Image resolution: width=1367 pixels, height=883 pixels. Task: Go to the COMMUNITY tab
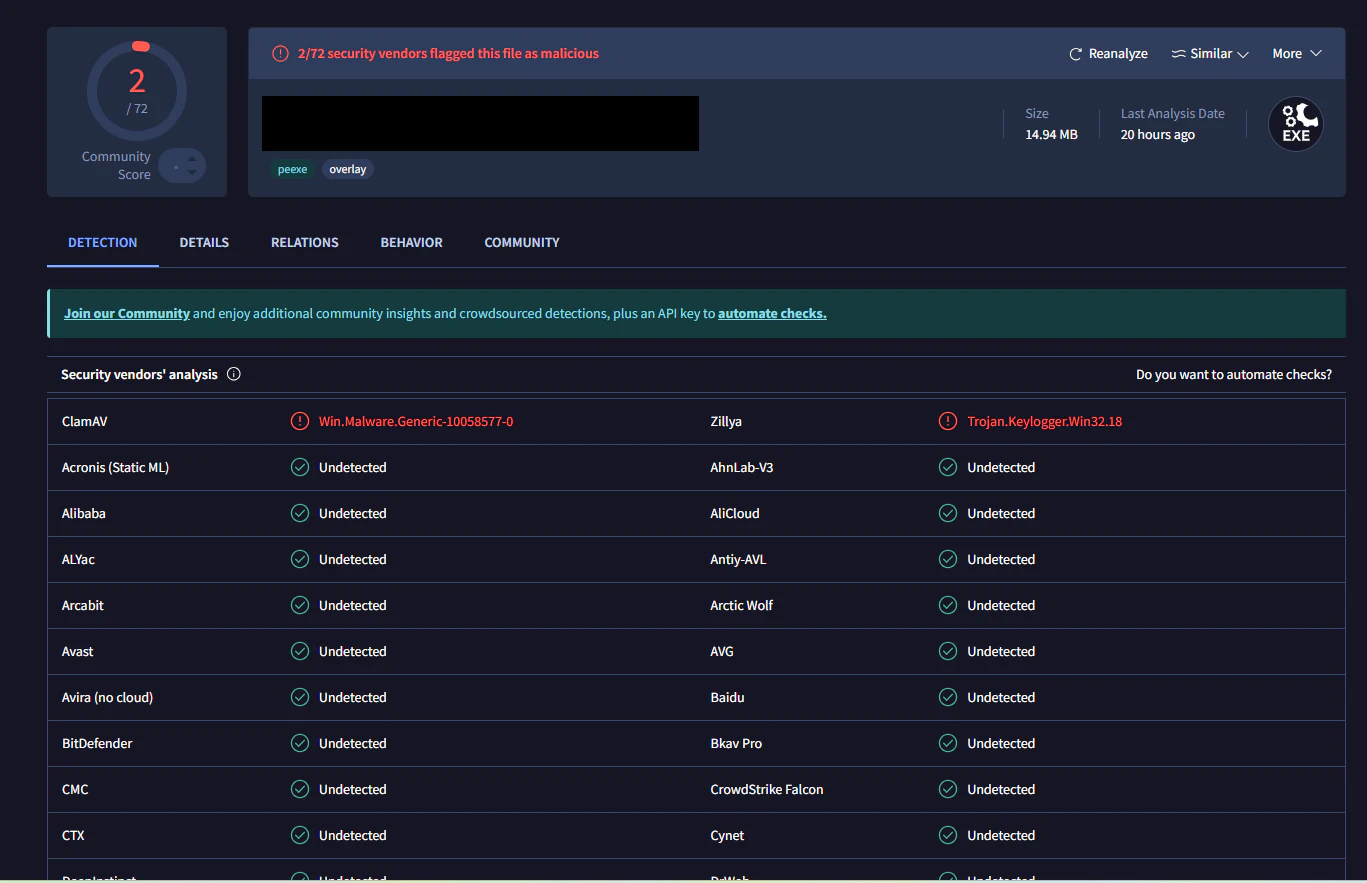[522, 242]
